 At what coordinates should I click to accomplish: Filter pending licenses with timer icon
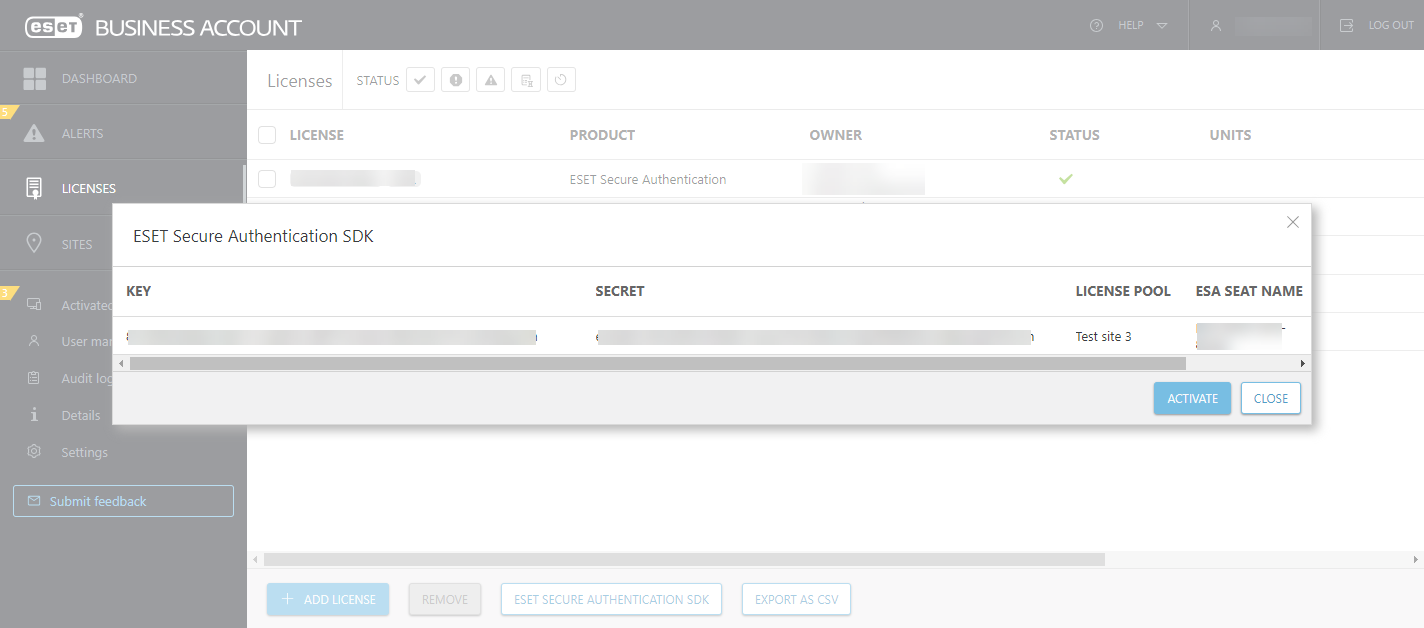point(561,79)
